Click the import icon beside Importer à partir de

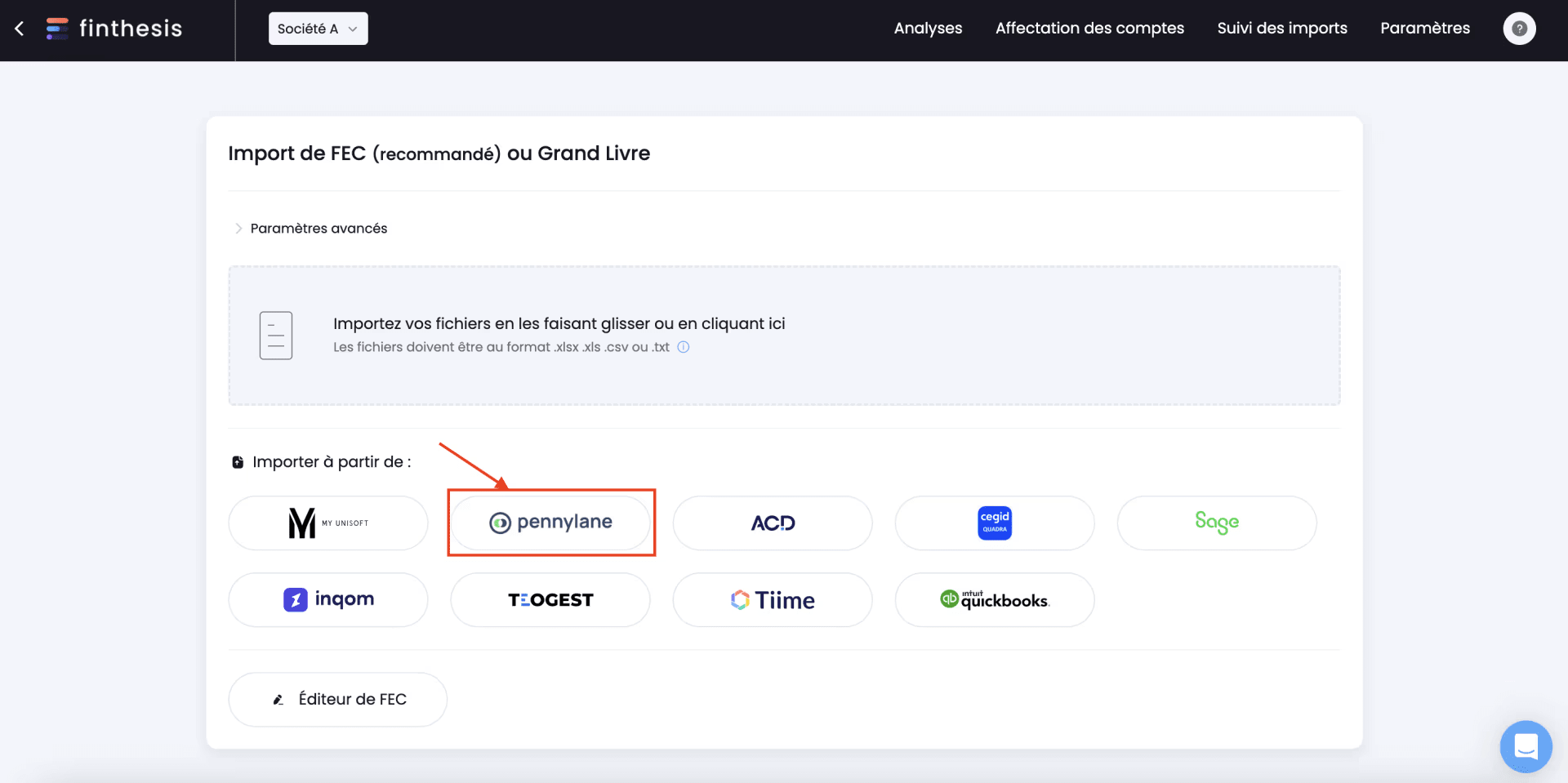coord(238,462)
